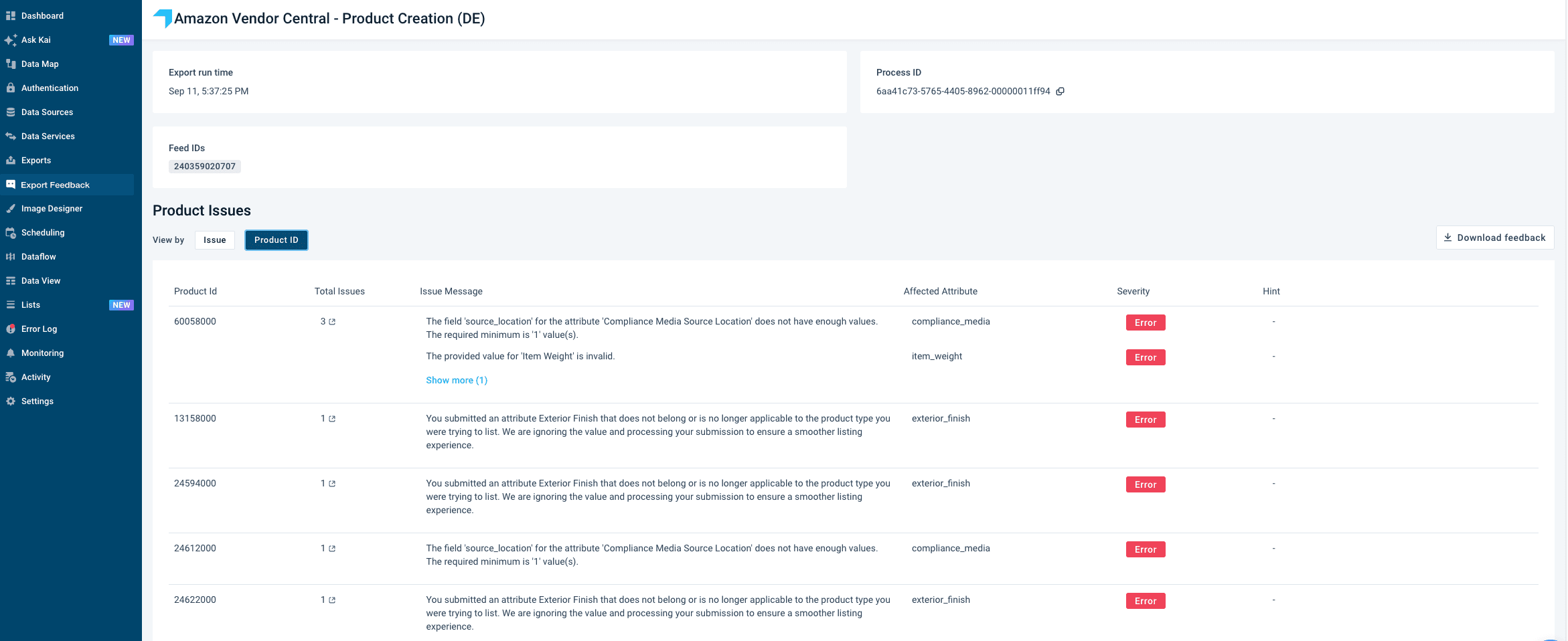Switch view to Issue

coord(215,240)
